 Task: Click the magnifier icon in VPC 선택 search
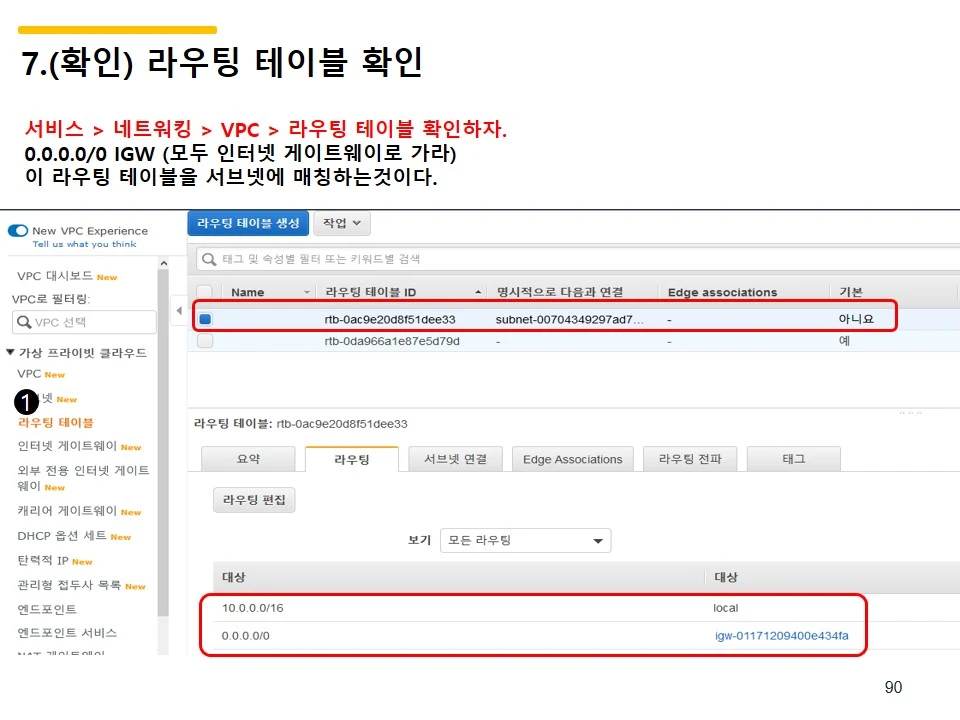26,322
